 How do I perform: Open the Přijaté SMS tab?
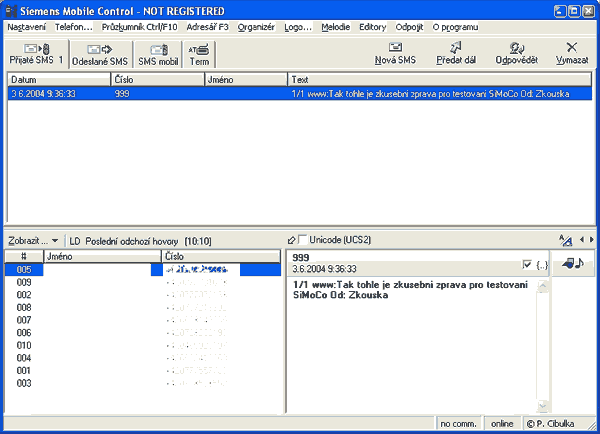[36, 54]
